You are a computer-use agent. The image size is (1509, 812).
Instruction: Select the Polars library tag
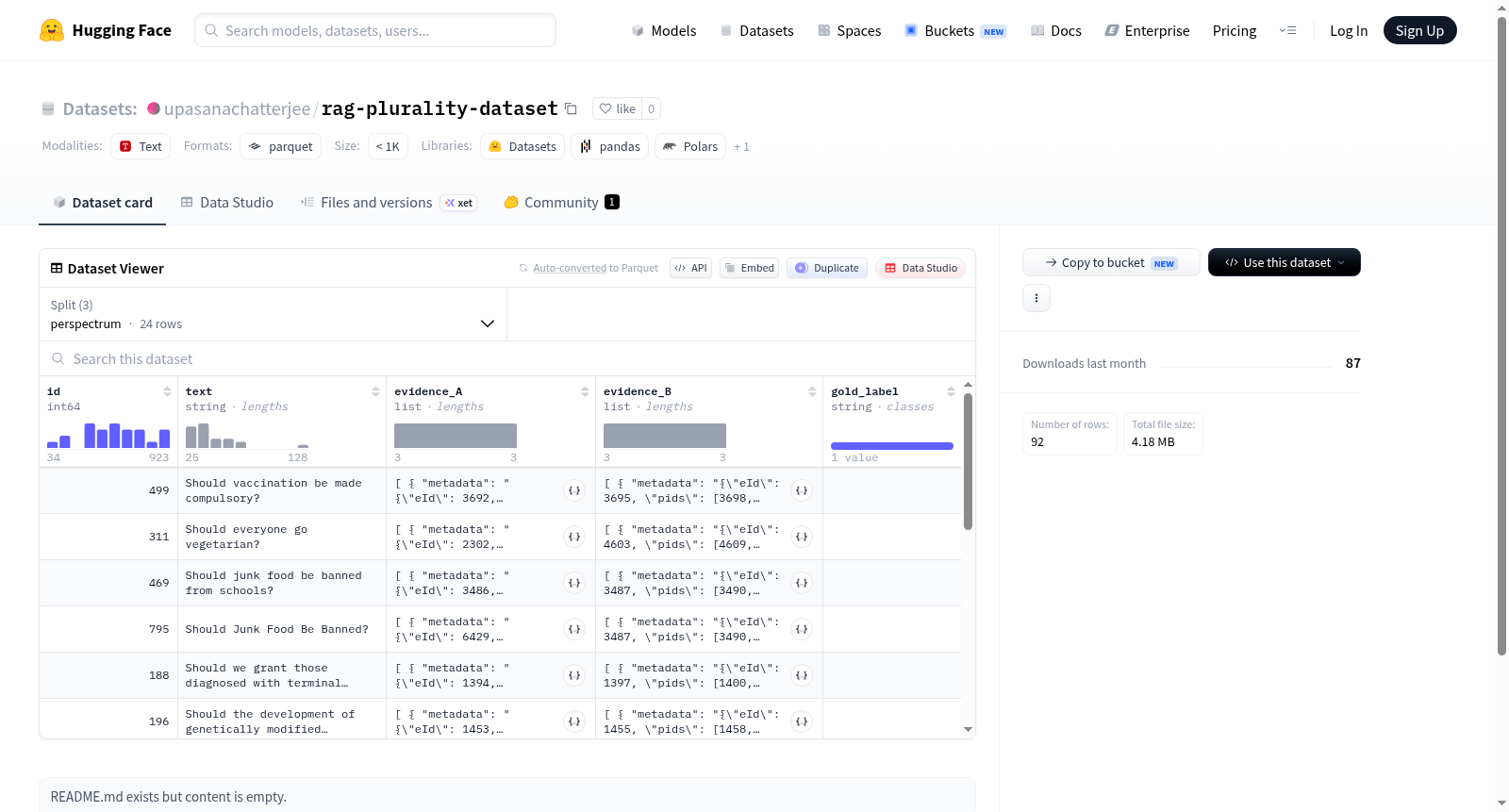tap(690, 146)
